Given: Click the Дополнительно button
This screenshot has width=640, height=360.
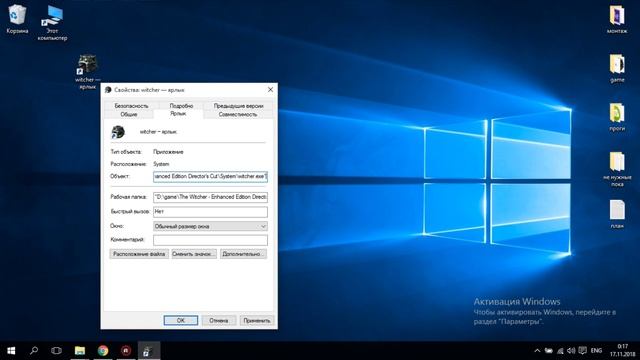Looking at the screenshot, I should [243, 254].
